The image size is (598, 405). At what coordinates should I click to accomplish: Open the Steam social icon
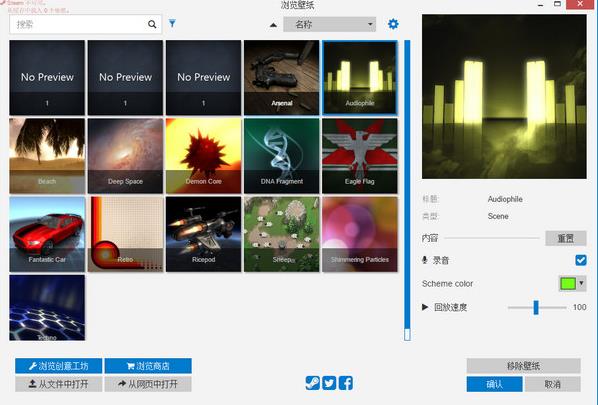312,383
